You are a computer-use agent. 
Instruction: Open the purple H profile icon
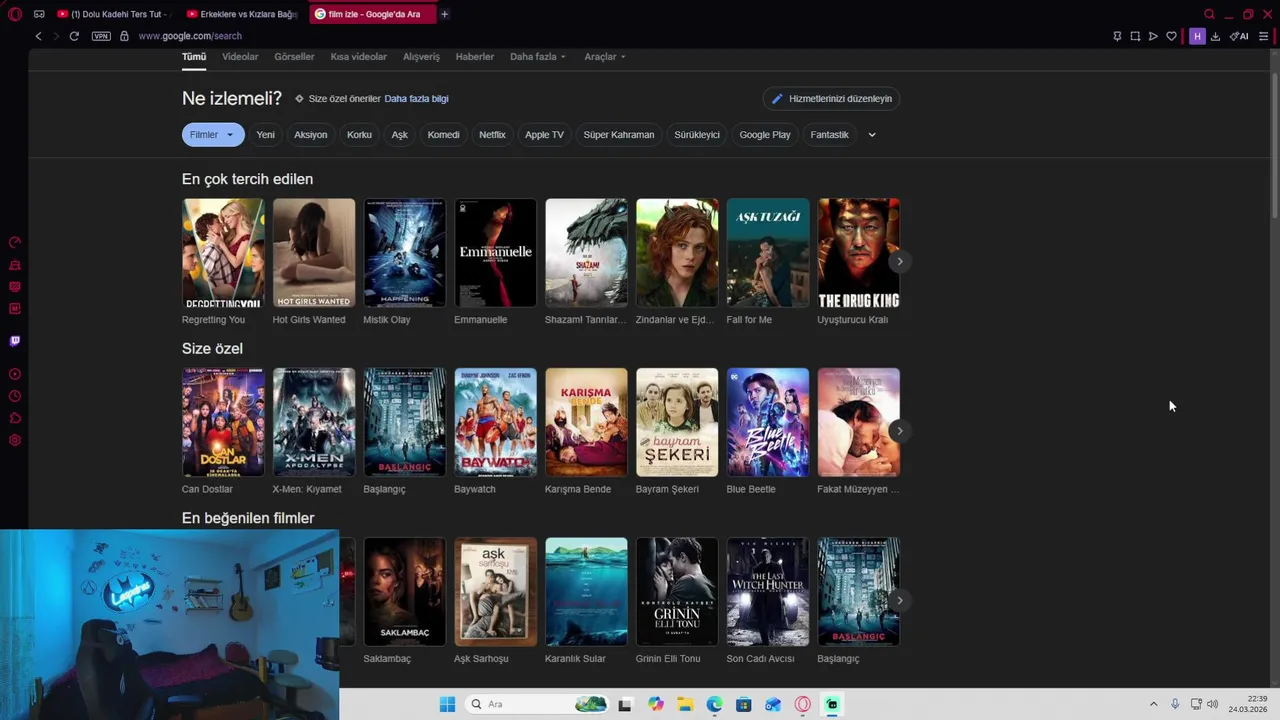[1197, 36]
